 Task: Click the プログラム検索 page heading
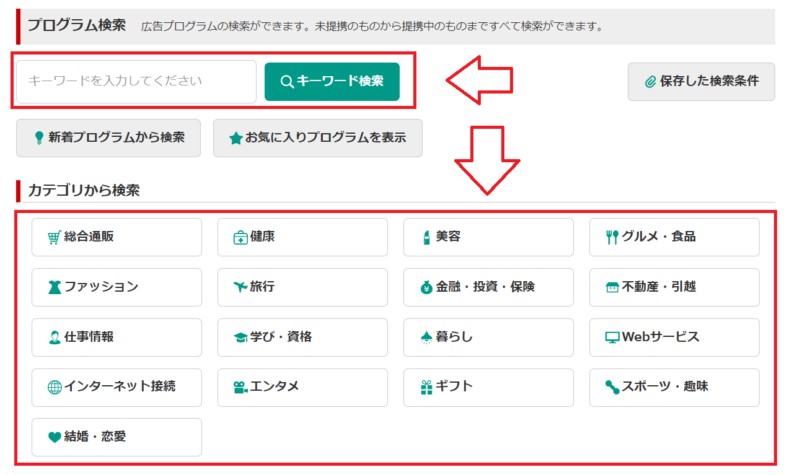point(77,26)
